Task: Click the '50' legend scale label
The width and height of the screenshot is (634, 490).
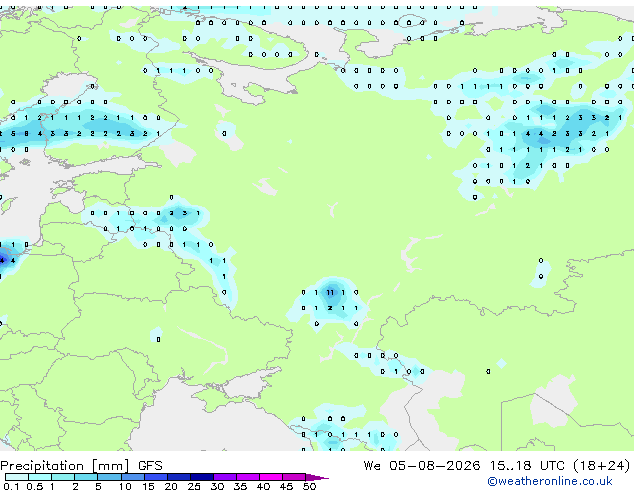Action: coord(310,486)
